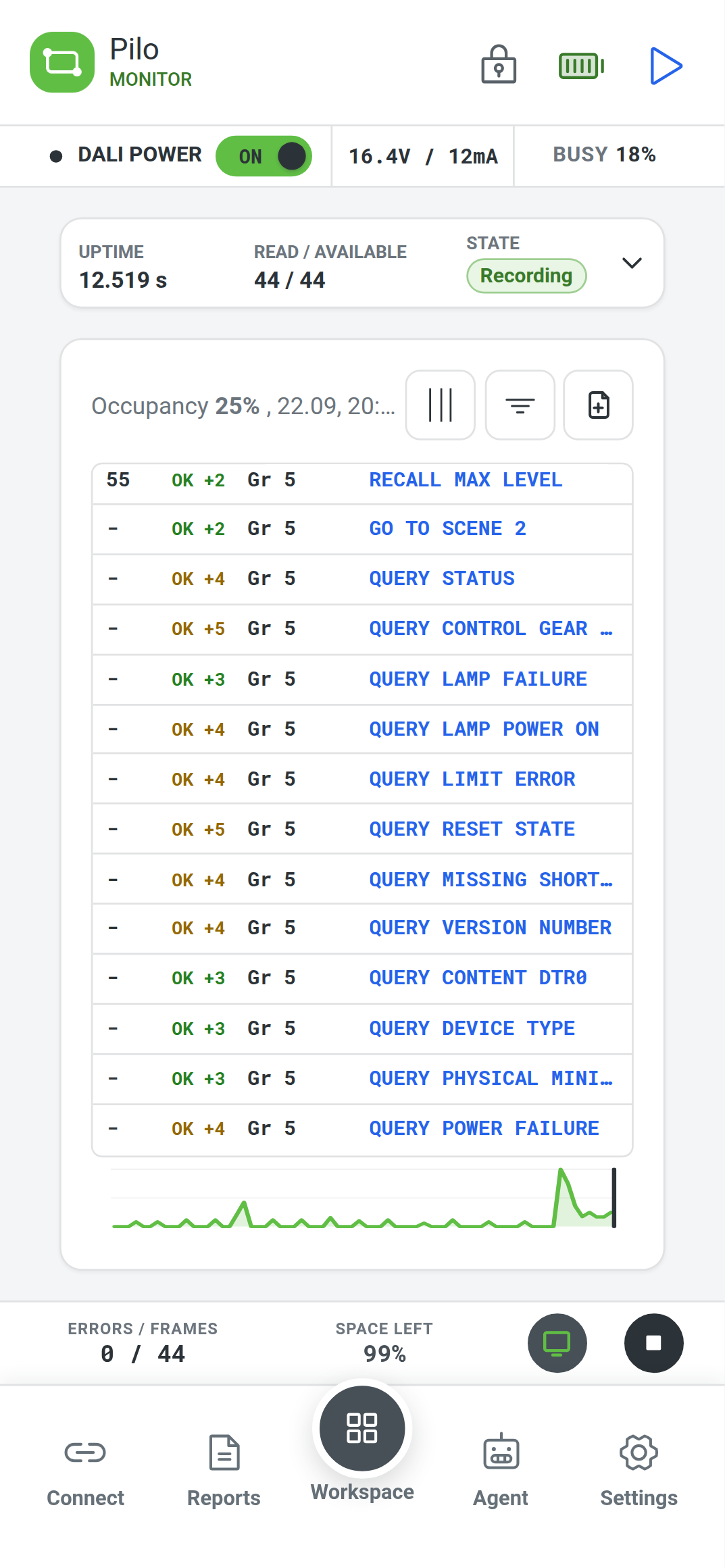Click the QUERY STATUS command row
Screen dimensions: 725x1568
pyautogui.click(x=362, y=579)
